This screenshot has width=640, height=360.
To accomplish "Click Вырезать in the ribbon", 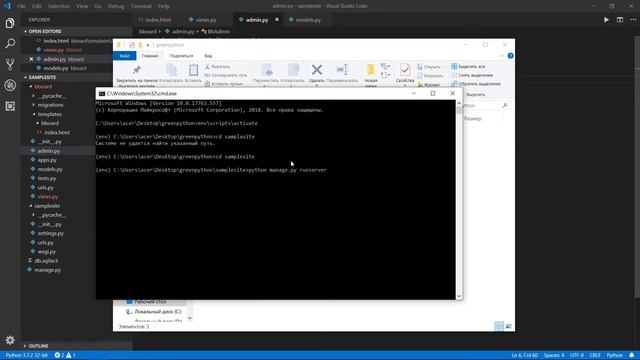I will 218,66.
